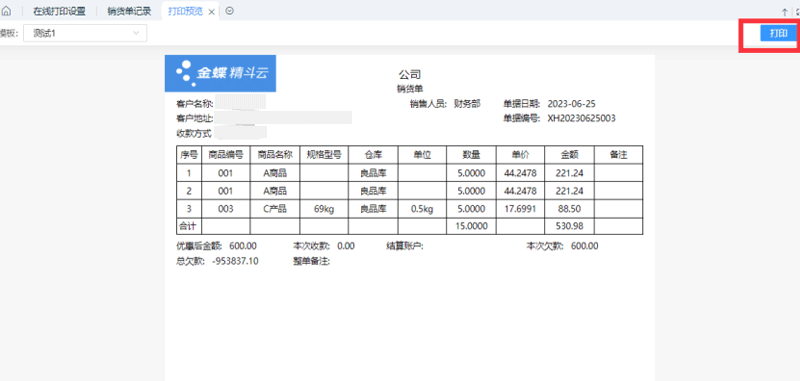Click the 单据编号 label
800x381 pixels.
click(x=522, y=119)
